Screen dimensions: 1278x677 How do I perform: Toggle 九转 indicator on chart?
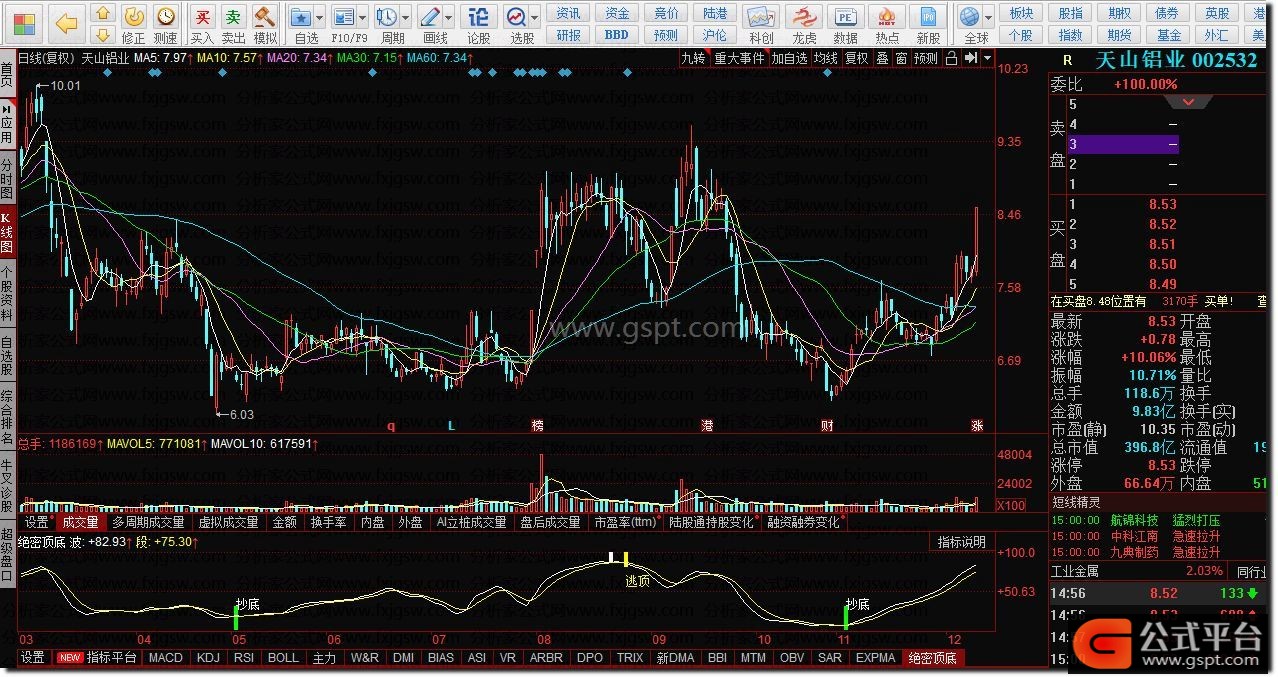[693, 58]
